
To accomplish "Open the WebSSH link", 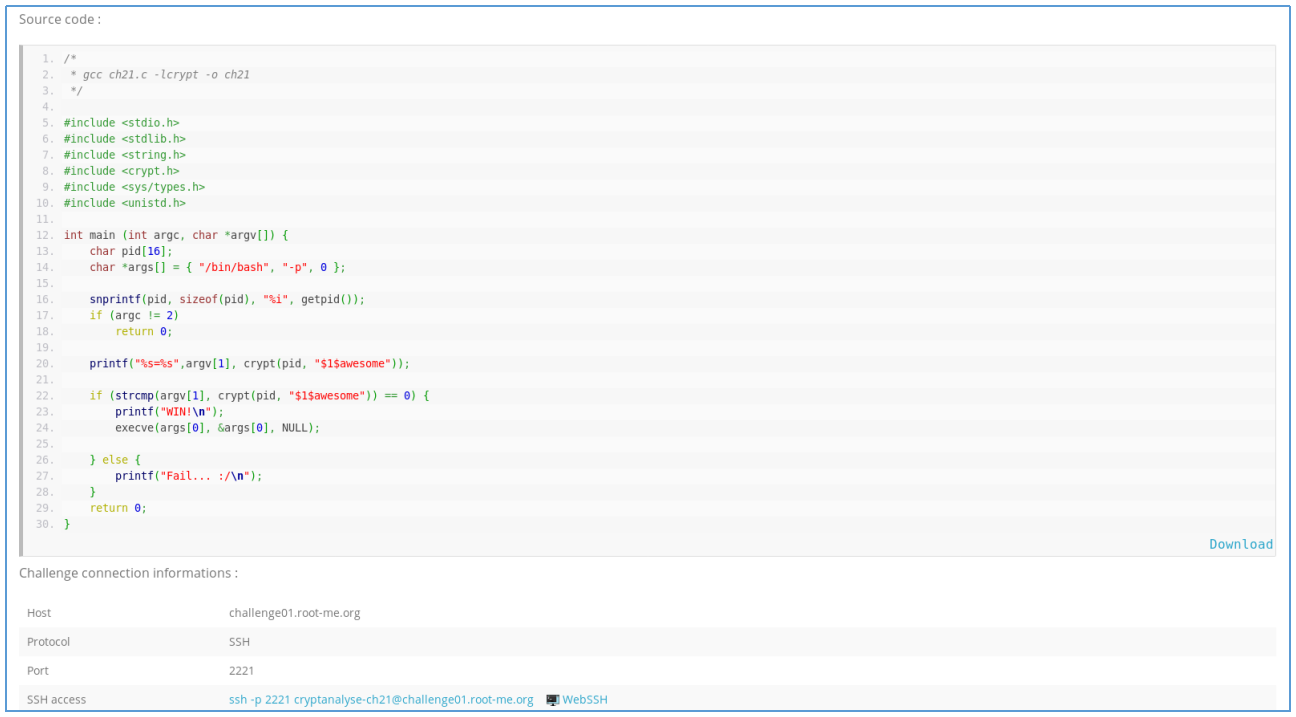I will [585, 699].
